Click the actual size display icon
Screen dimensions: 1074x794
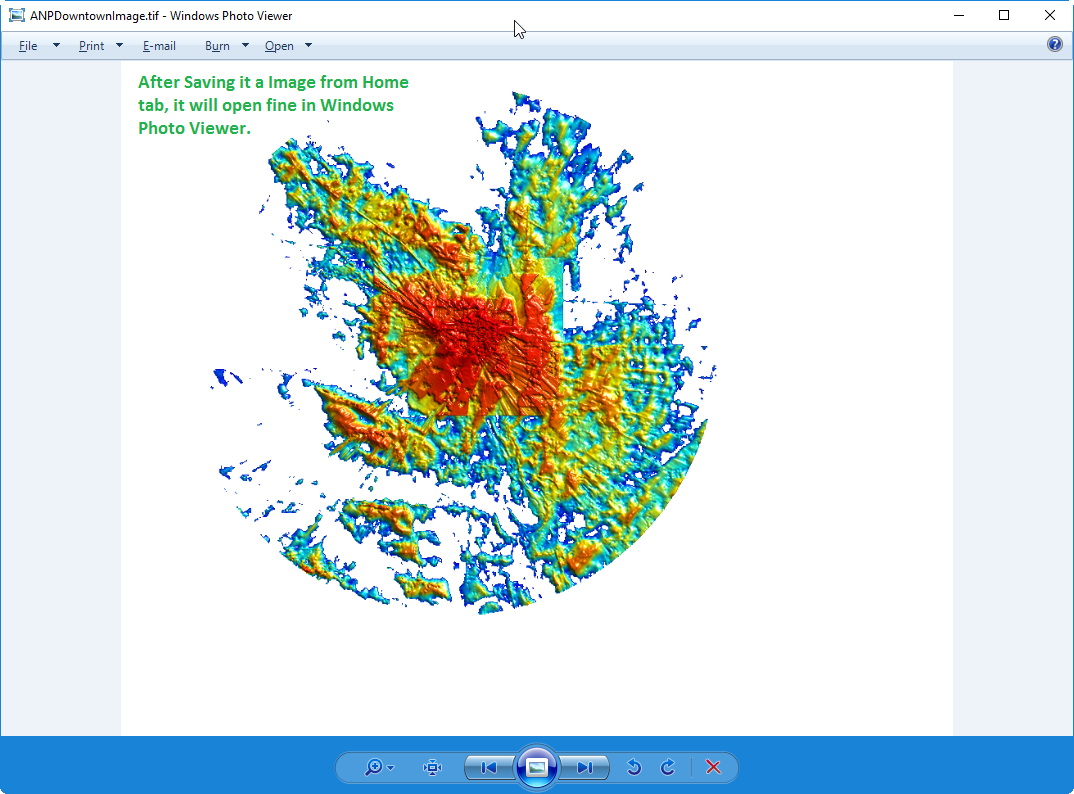point(431,767)
